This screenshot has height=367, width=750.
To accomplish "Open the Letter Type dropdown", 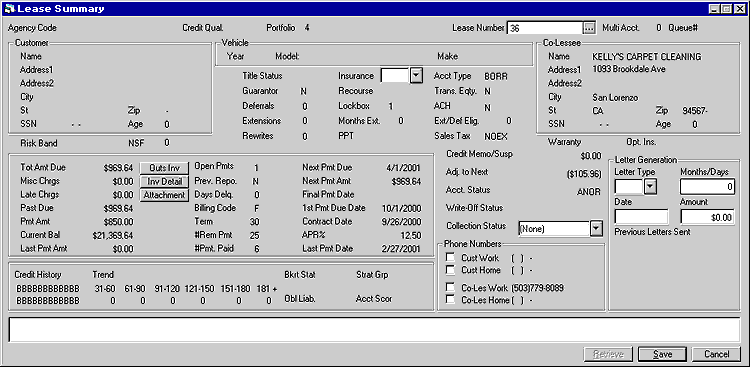I will click(650, 186).
